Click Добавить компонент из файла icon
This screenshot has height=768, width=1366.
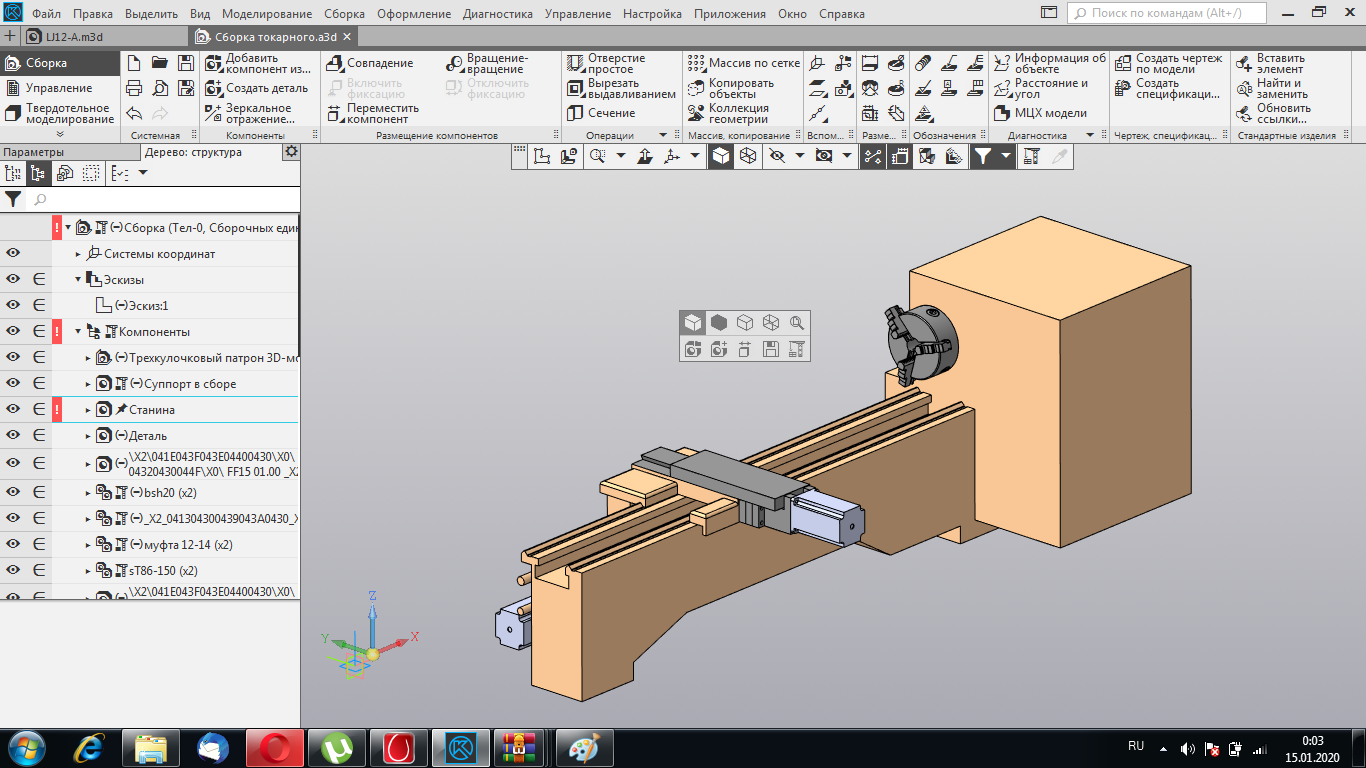coord(213,63)
